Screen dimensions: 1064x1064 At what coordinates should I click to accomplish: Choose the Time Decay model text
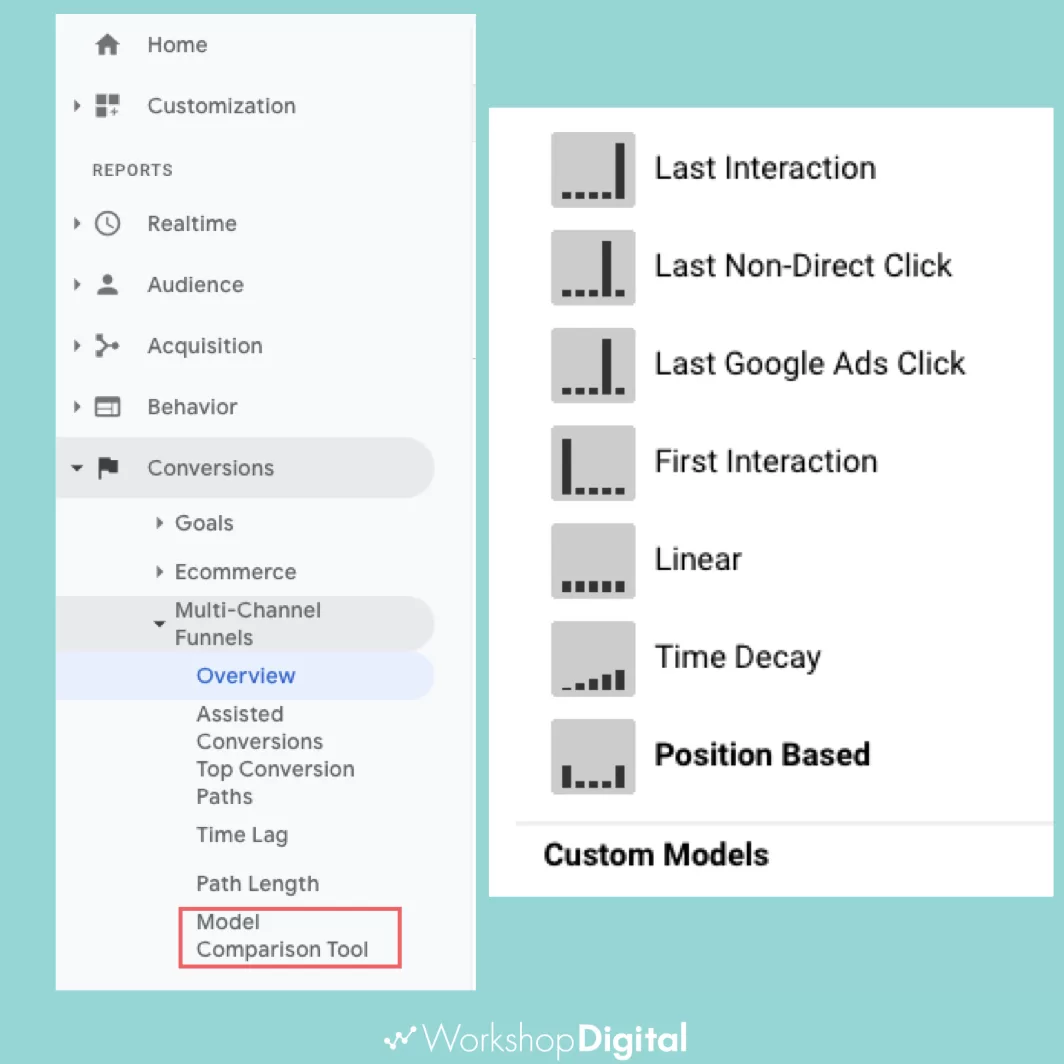click(738, 658)
